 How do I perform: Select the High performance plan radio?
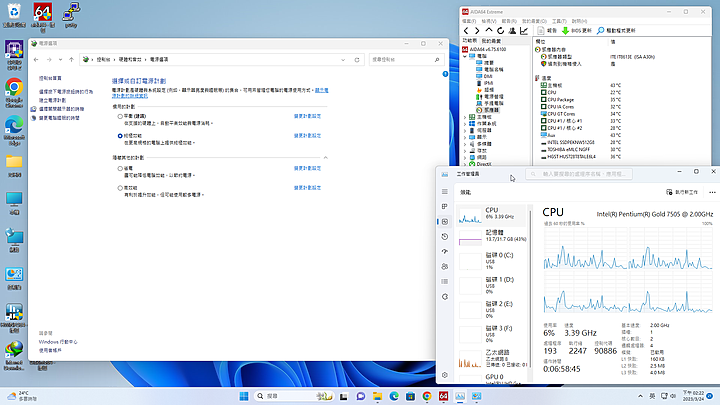tap(120, 188)
